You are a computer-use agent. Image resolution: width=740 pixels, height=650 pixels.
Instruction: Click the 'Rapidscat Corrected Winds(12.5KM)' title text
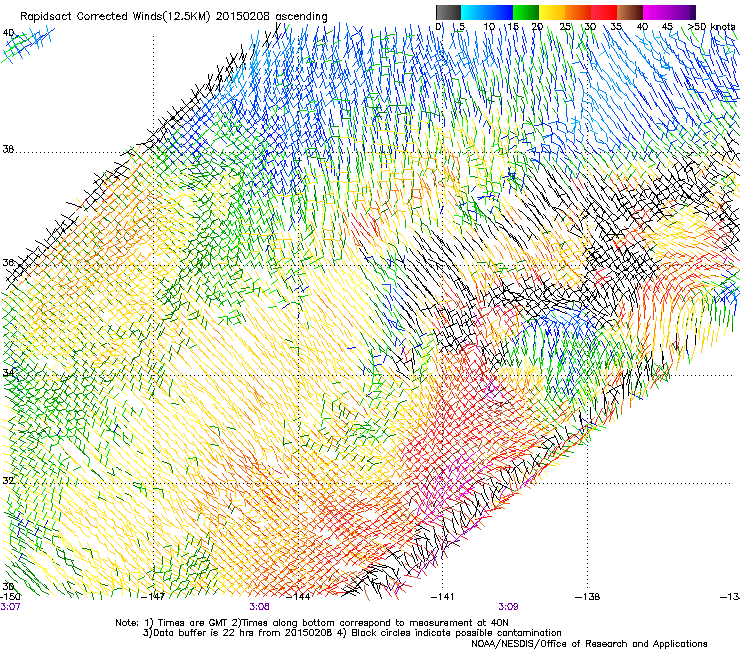pyautogui.click(x=115, y=17)
